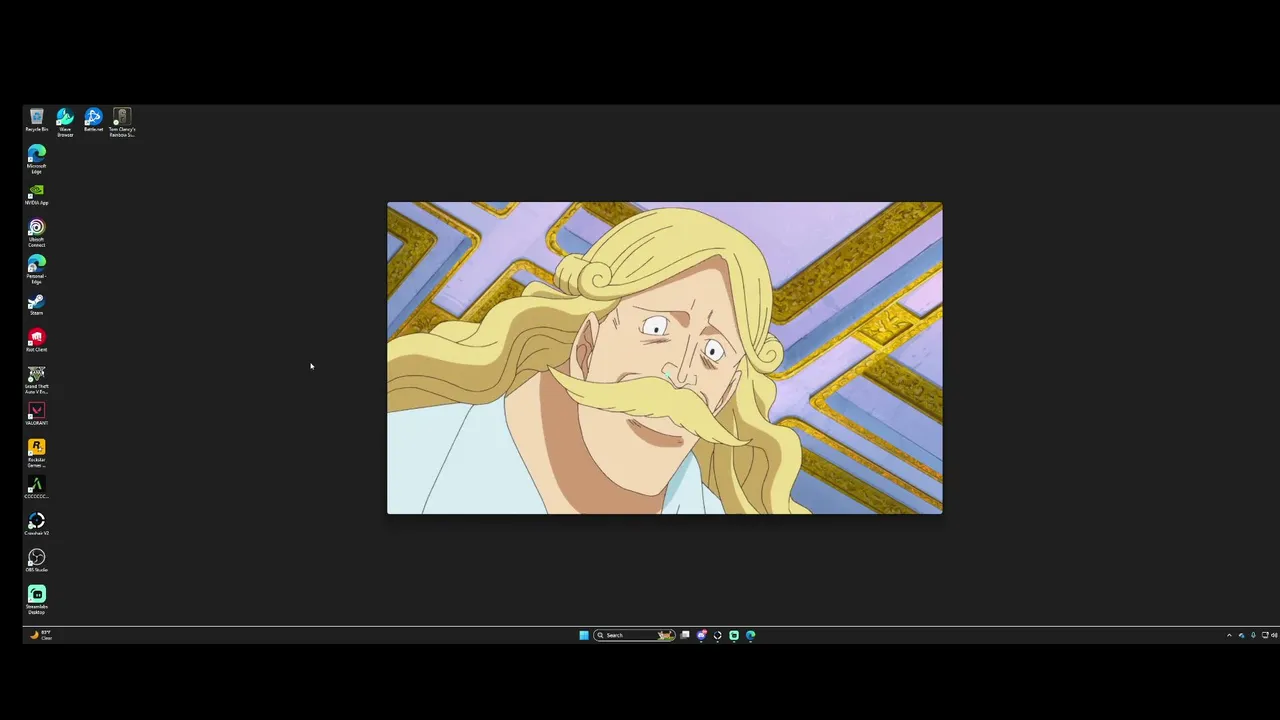1280x720 pixels.
Task: Select the Microsoft Edge desktop shortcut
Action: click(x=36, y=159)
